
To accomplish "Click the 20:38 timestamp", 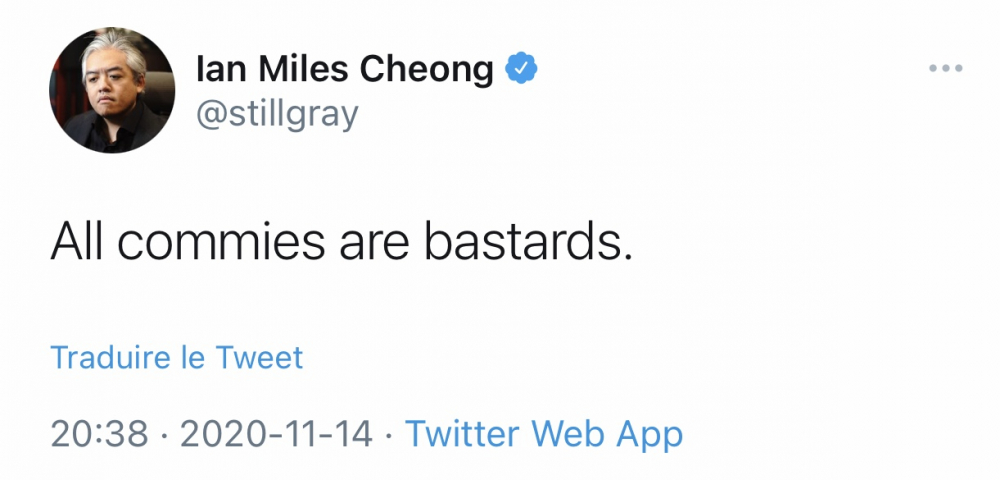I will (99, 434).
